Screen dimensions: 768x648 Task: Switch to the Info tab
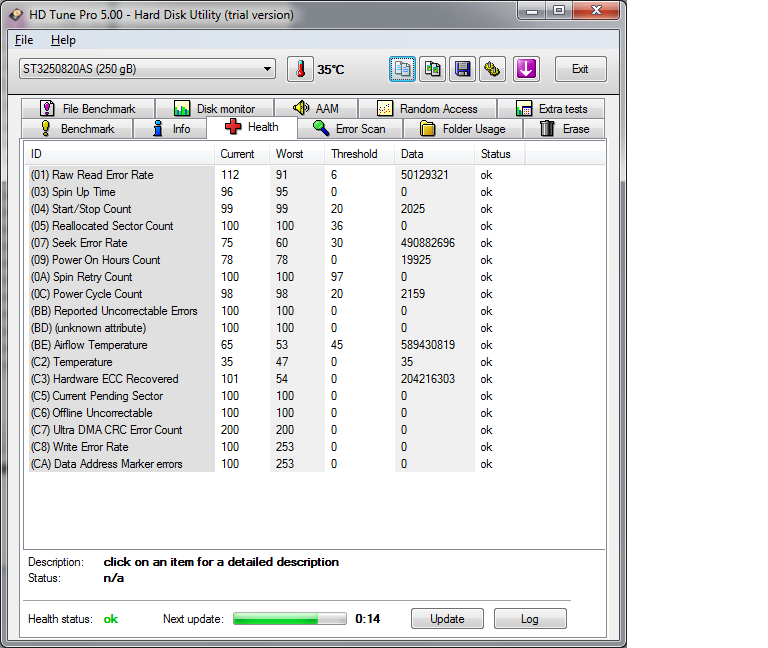pyautogui.click(x=170, y=129)
